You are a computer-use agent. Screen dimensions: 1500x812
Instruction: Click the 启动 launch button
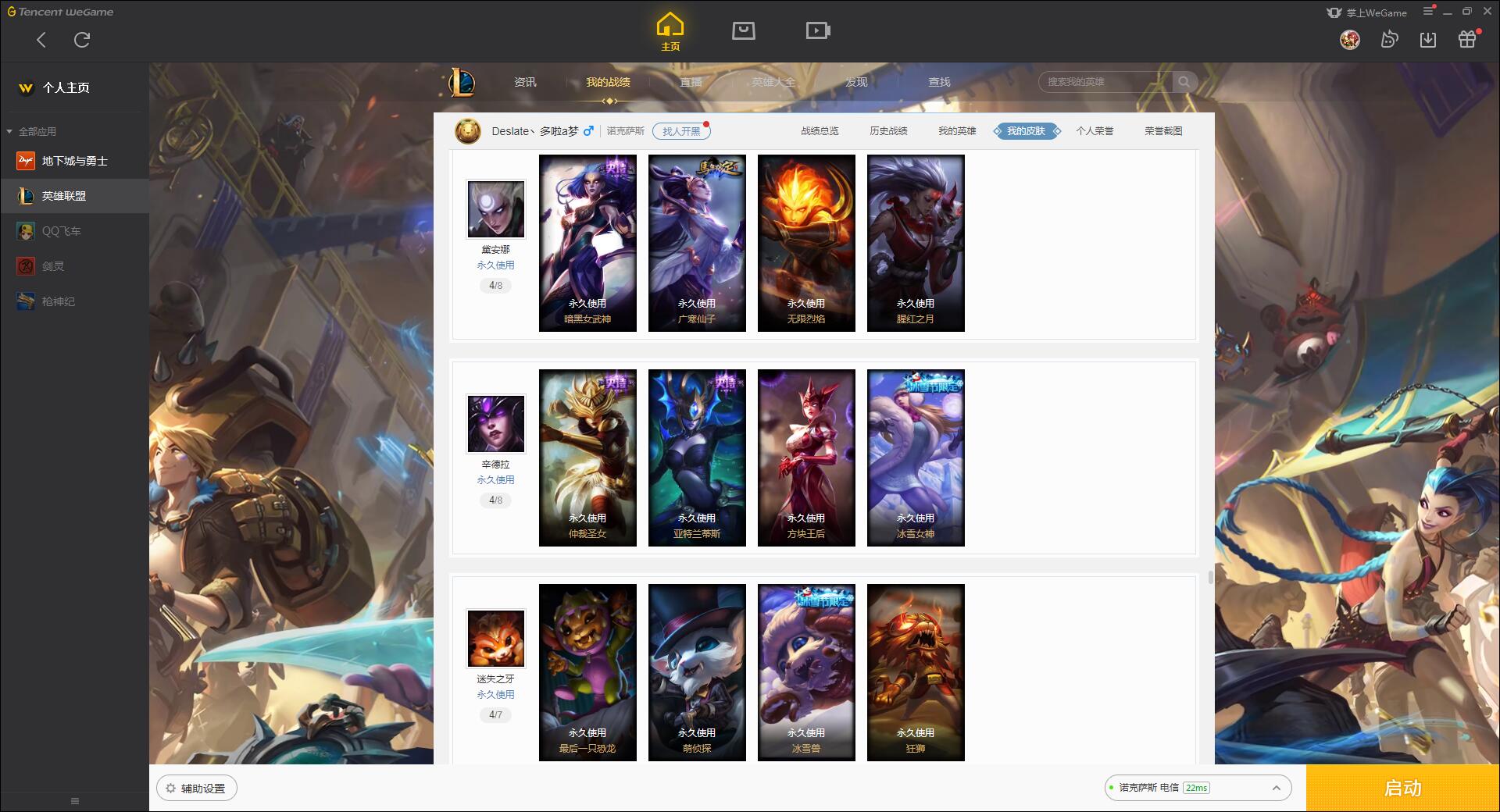(1402, 788)
